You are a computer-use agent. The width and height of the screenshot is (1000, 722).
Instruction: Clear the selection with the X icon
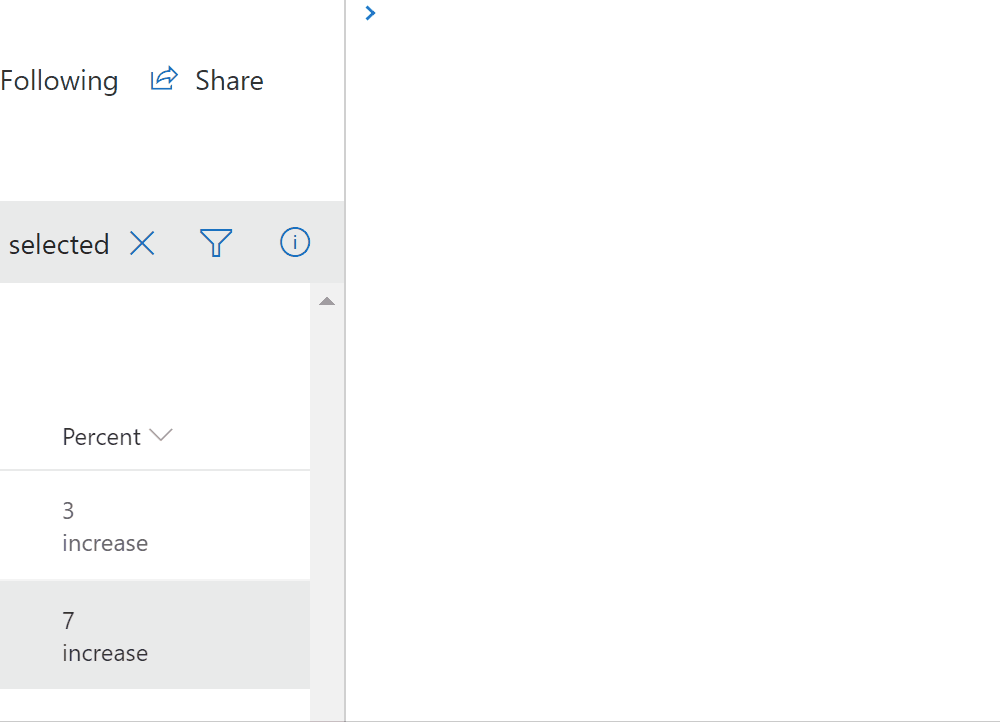click(142, 243)
